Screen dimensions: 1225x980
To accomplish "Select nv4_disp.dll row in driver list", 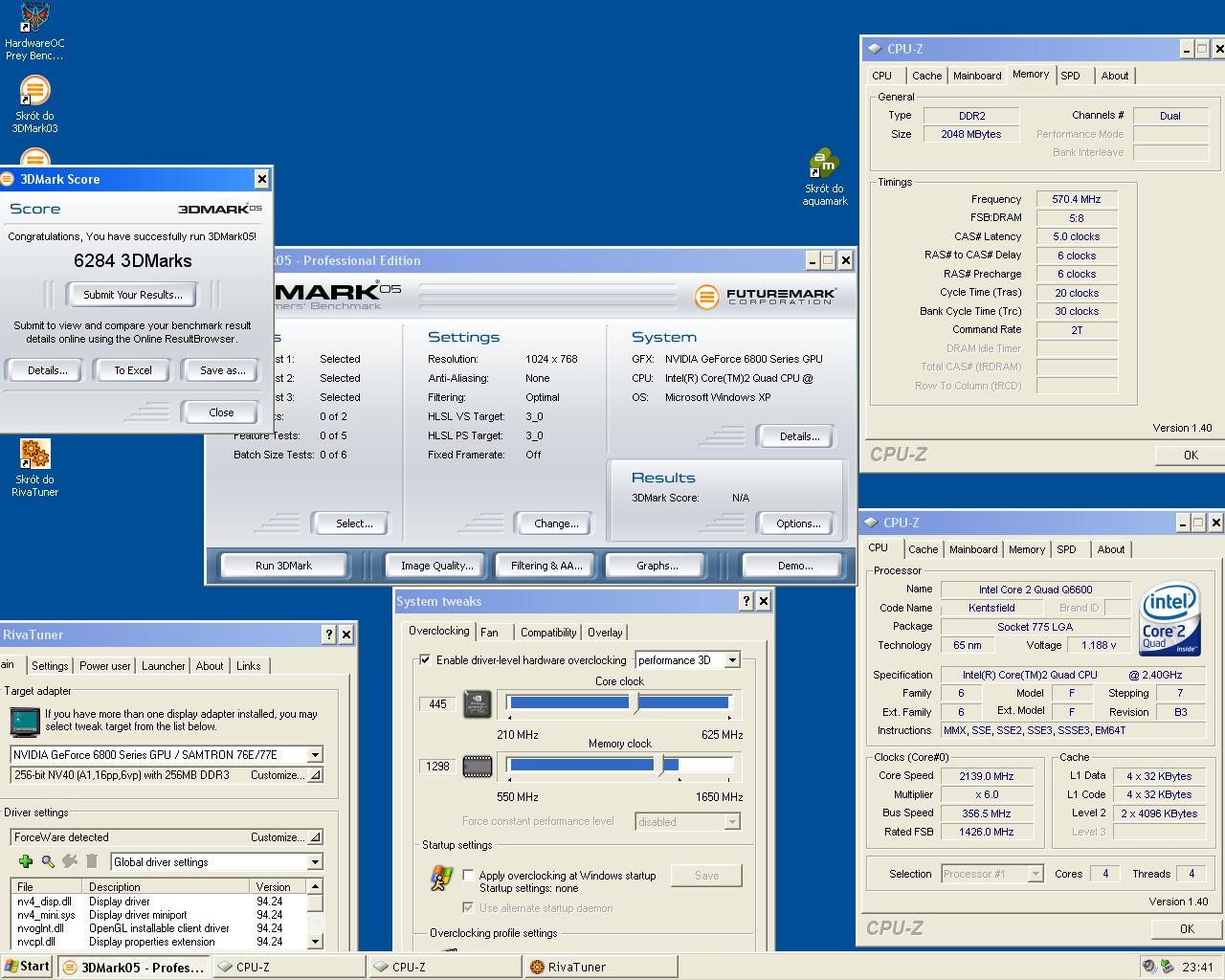I will click(x=158, y=902).
